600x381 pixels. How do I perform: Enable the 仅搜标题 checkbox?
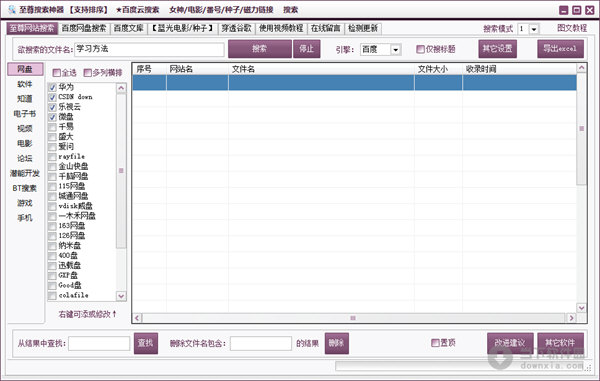420,49
